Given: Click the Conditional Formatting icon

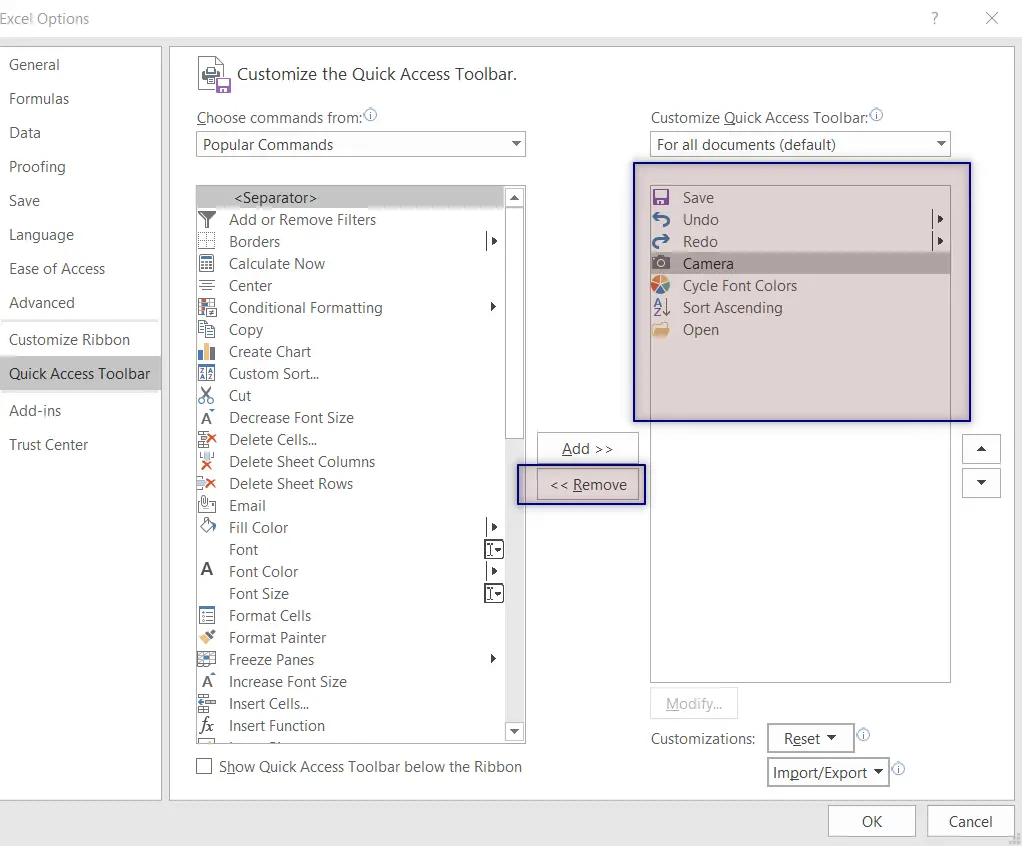Looking at the screenshot, I should pos(207,307).
